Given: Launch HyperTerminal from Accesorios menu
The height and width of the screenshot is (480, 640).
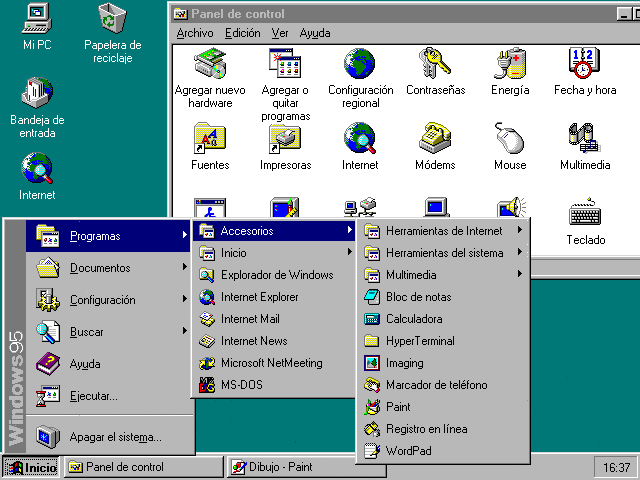Looking at the screenshot, I should [x=443, y=341].
